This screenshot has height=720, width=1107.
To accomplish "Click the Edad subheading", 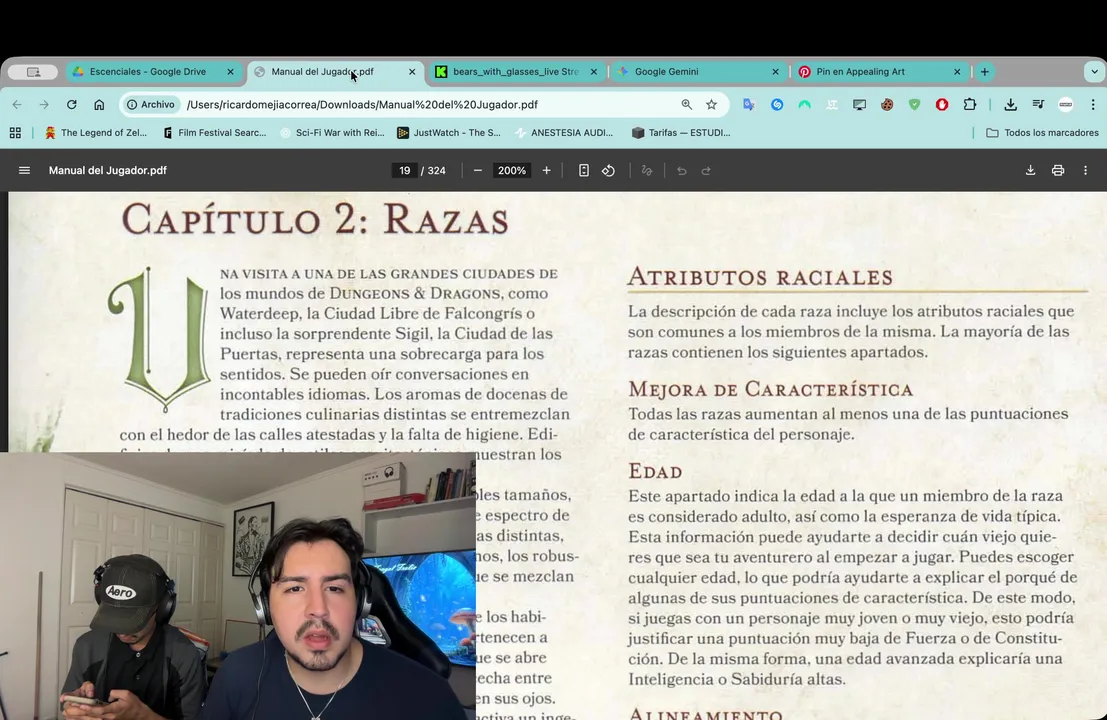I will [655, 471].
